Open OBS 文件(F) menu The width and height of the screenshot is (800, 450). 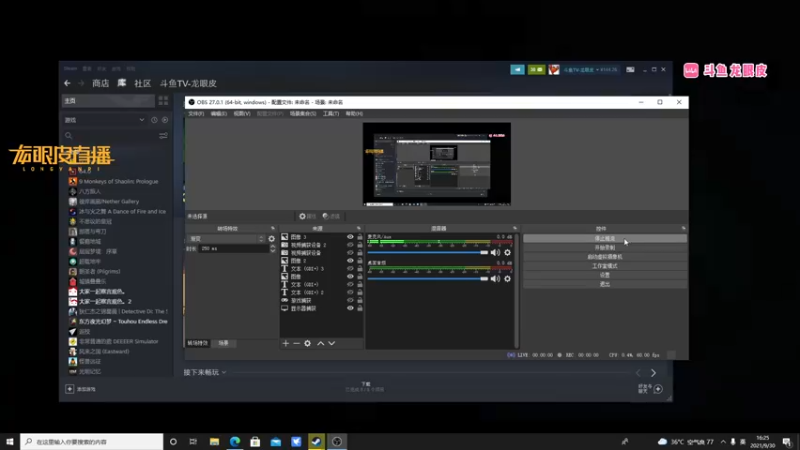[x=196, y=114]
